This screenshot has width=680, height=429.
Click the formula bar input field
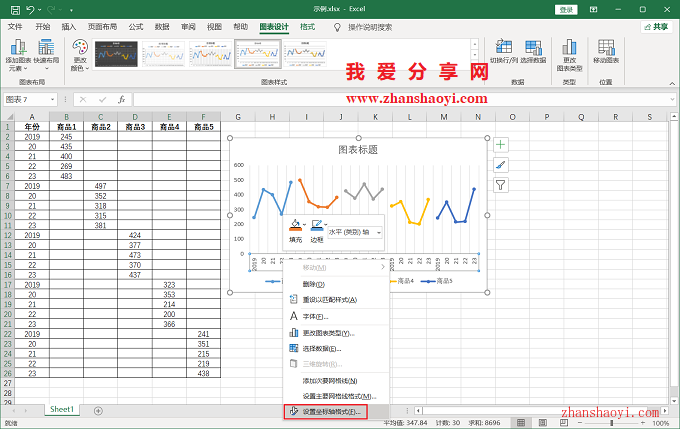point(401,100)
